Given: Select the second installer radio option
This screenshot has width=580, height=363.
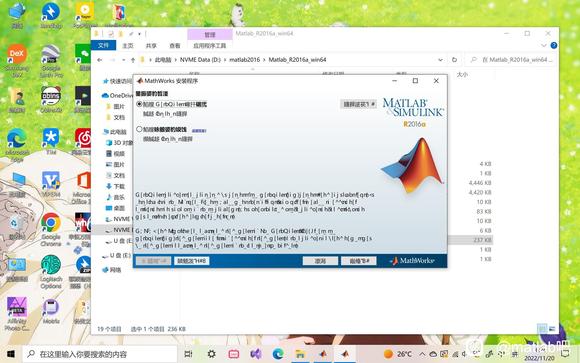Looking at the screenshot, I should click(x=139, y=129).
